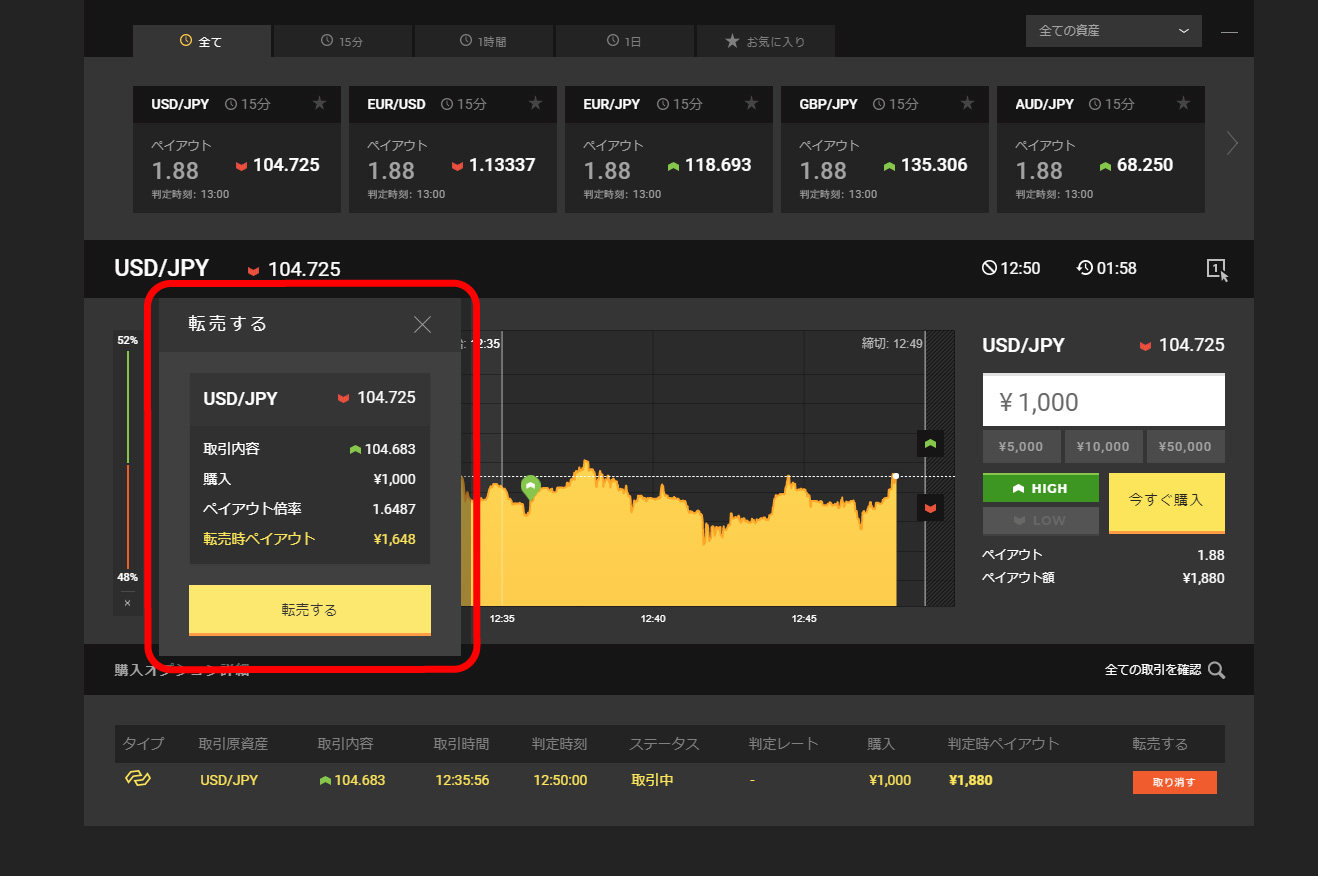Click the 52%/48% trader sentiment bar

pyautogui.click(x=128, y=459)
